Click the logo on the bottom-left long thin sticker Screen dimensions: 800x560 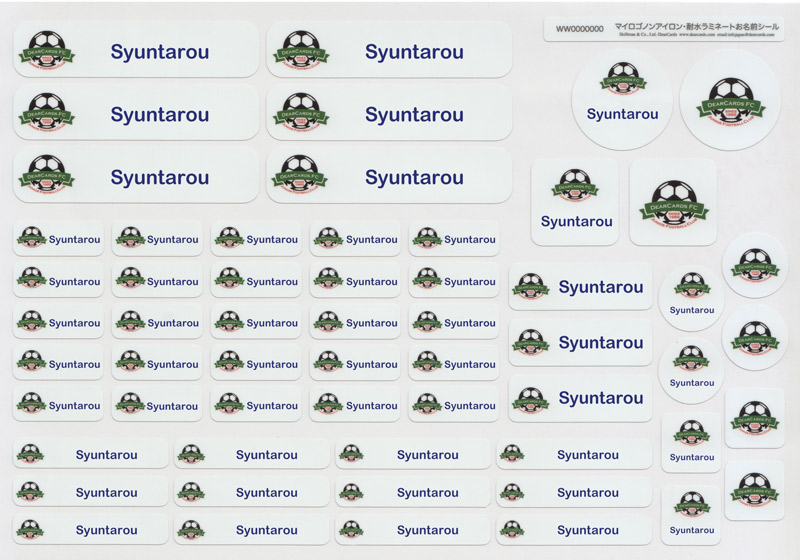click(30, 530)
